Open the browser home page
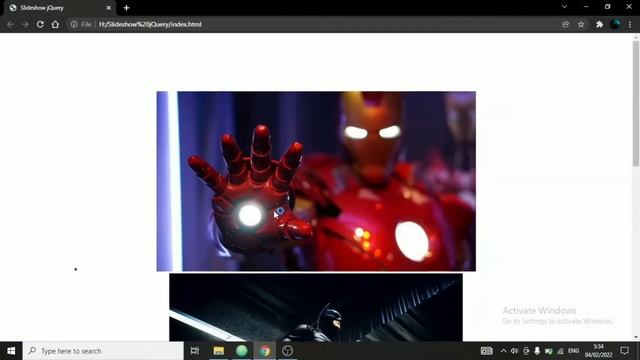640x360 pixels. coord(55,24)
